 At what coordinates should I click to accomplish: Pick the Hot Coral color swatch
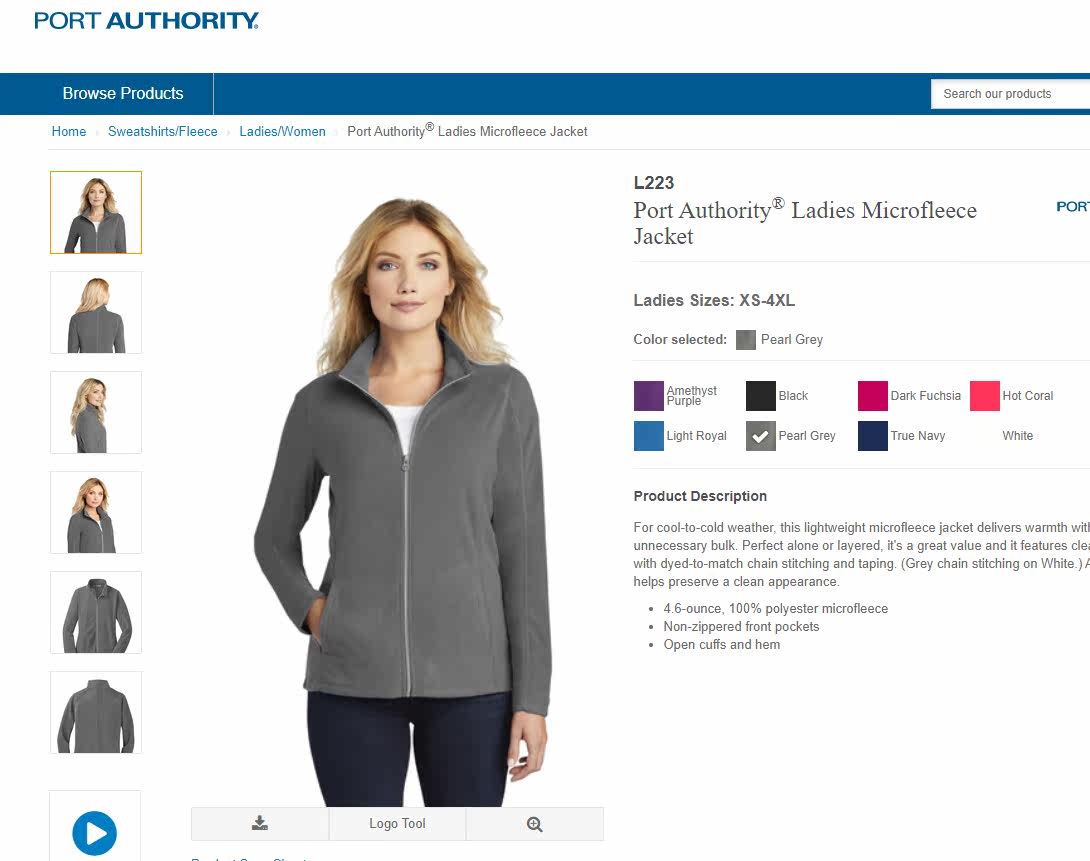pos(984,396)
